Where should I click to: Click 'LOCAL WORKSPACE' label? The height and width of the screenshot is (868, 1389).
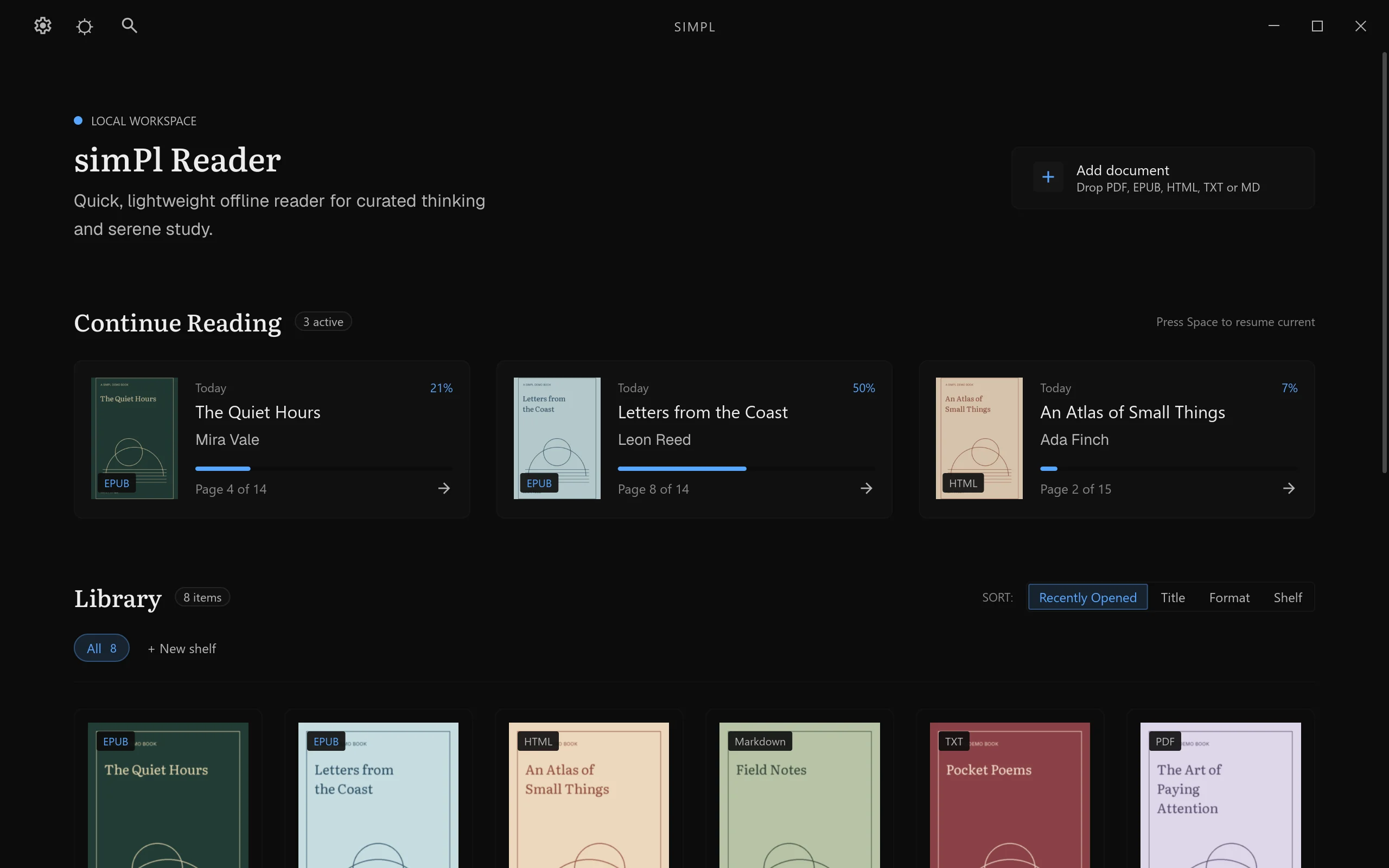pyautogui.click(x=143, y=121)
